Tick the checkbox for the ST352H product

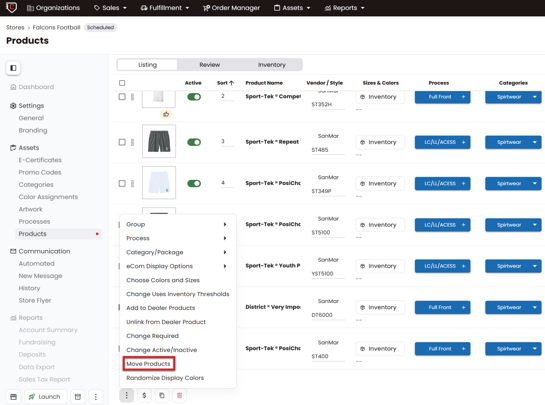pos(122,97)
